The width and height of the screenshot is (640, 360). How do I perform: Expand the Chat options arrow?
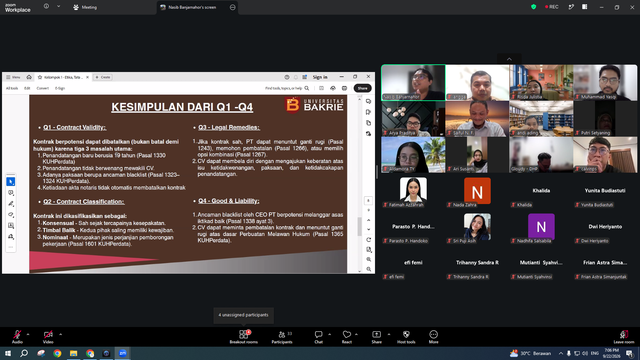(x=329, y=334)
